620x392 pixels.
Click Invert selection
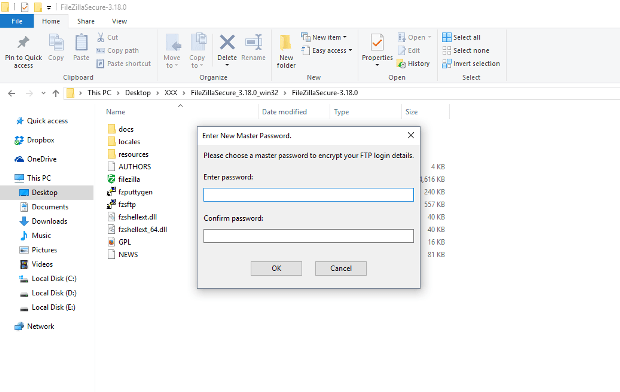point(471,63)
